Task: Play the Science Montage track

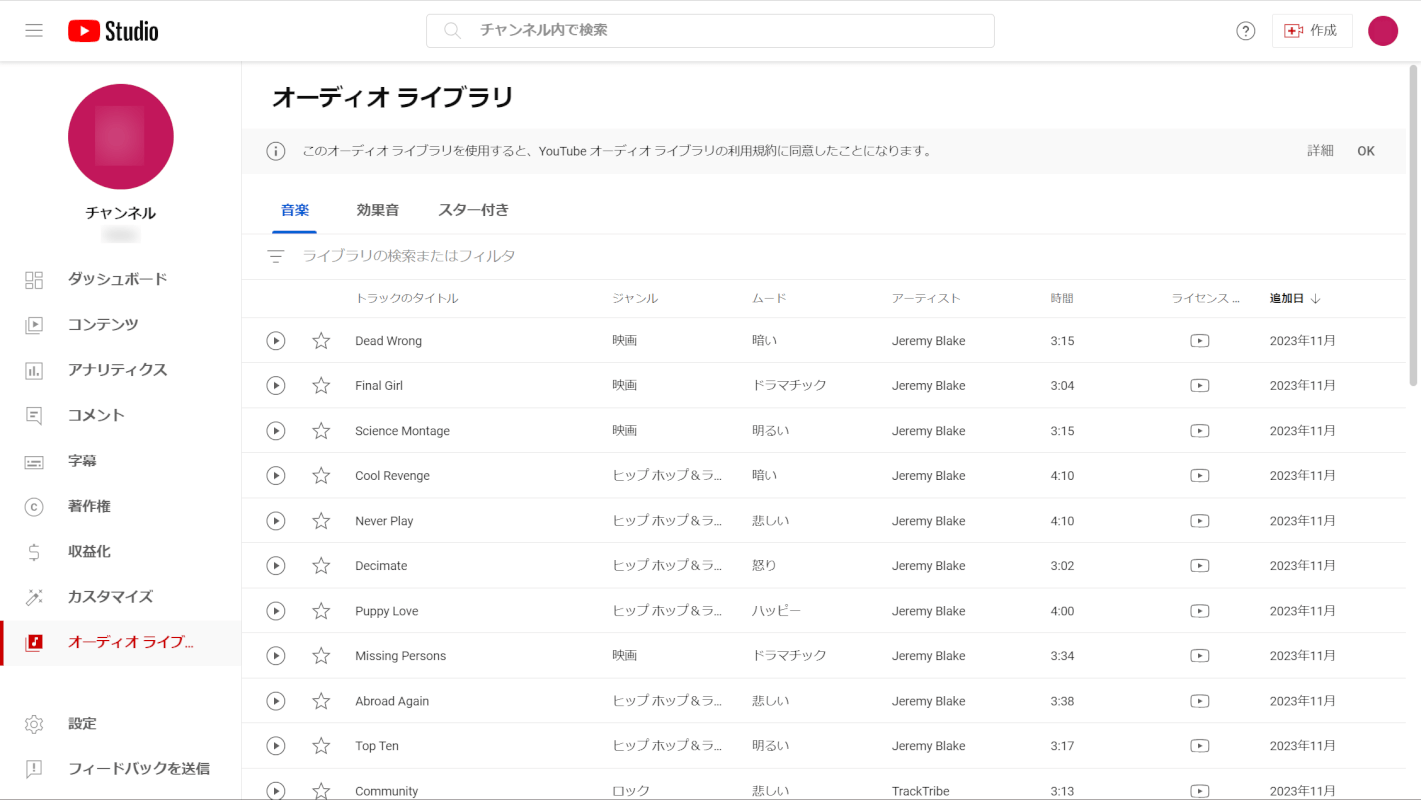Action: 276,431
